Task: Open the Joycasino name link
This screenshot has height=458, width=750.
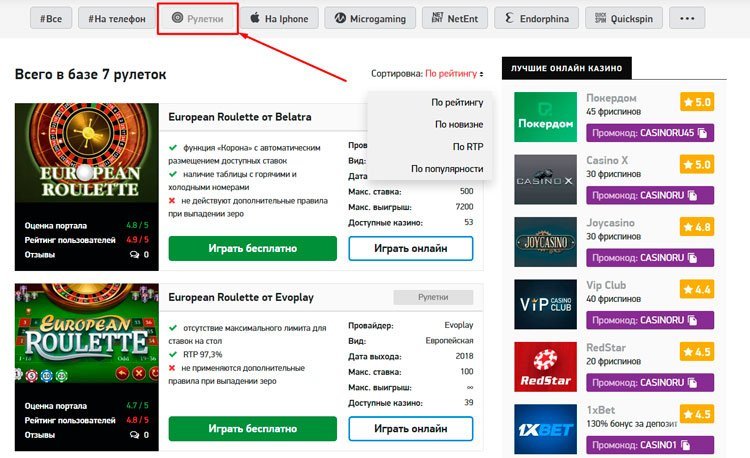Action: pyautogui.click(x=610, y=223)
